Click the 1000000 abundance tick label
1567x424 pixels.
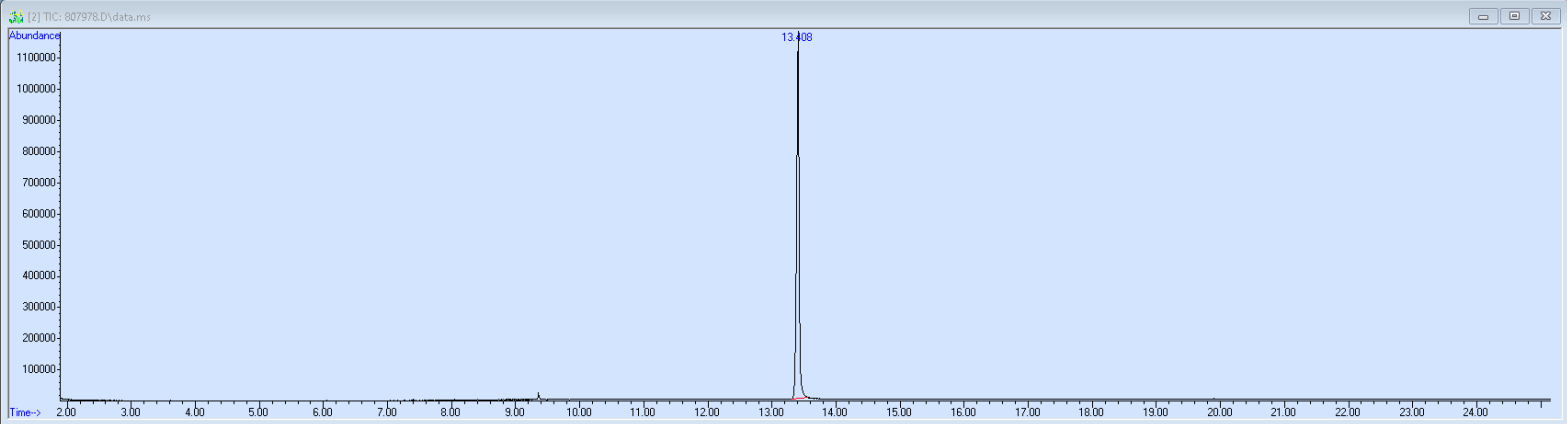coord(37,89)
